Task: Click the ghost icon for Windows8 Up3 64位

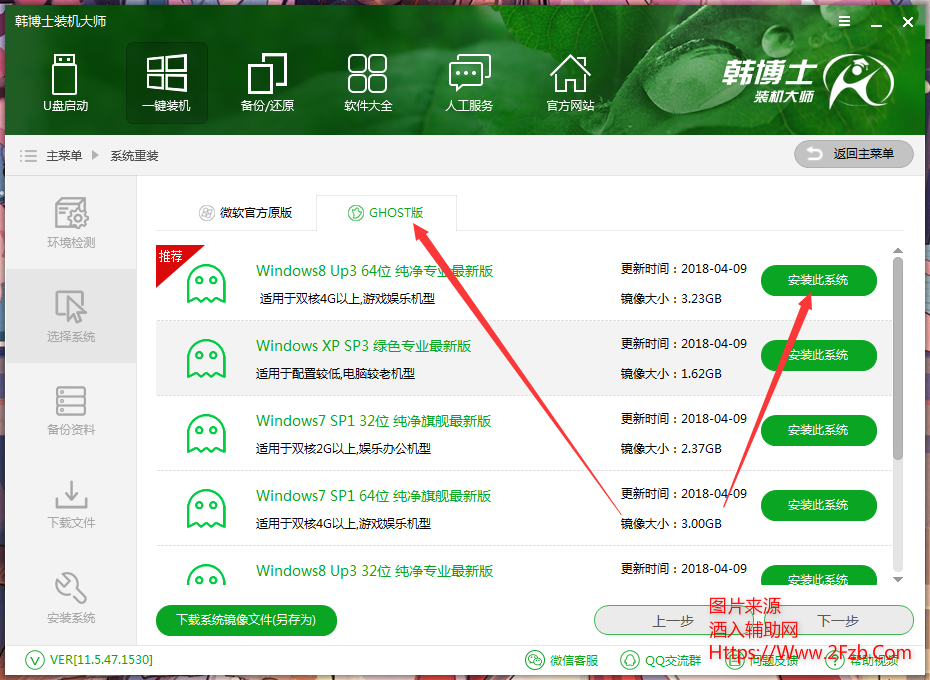Action: click(x=206, y=284)
